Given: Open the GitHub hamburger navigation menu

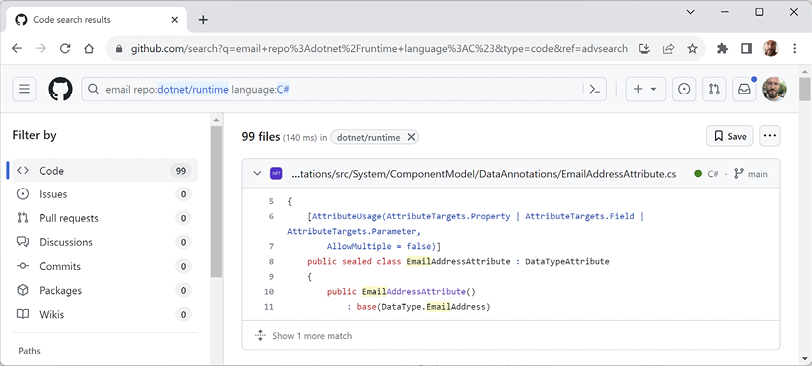Looking at the screenshot, I should 24,89.
